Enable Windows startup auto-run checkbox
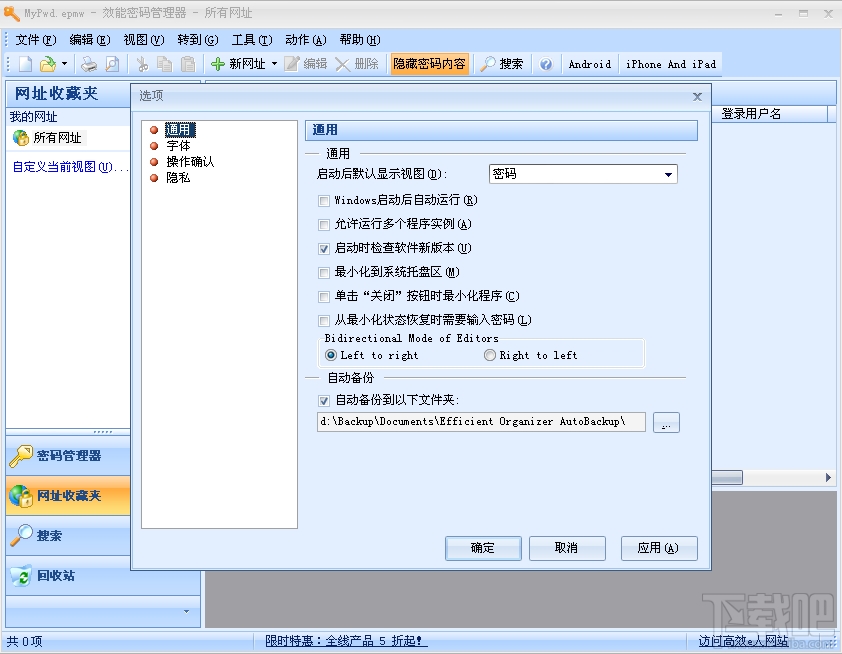The height and width of the screenshot is (654, 842). 324,200
